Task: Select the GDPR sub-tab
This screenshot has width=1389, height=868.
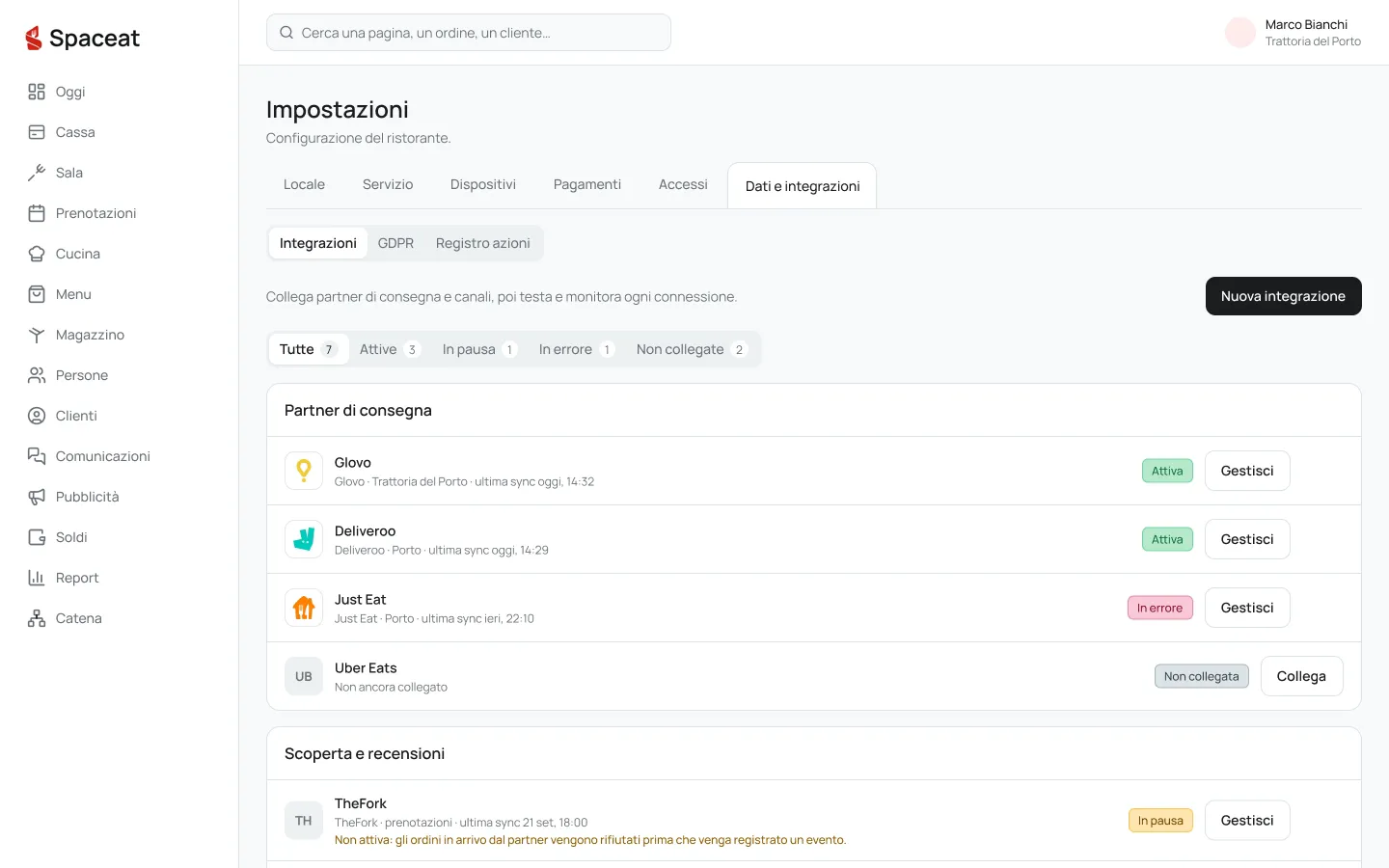Action: tap(395, 243)
